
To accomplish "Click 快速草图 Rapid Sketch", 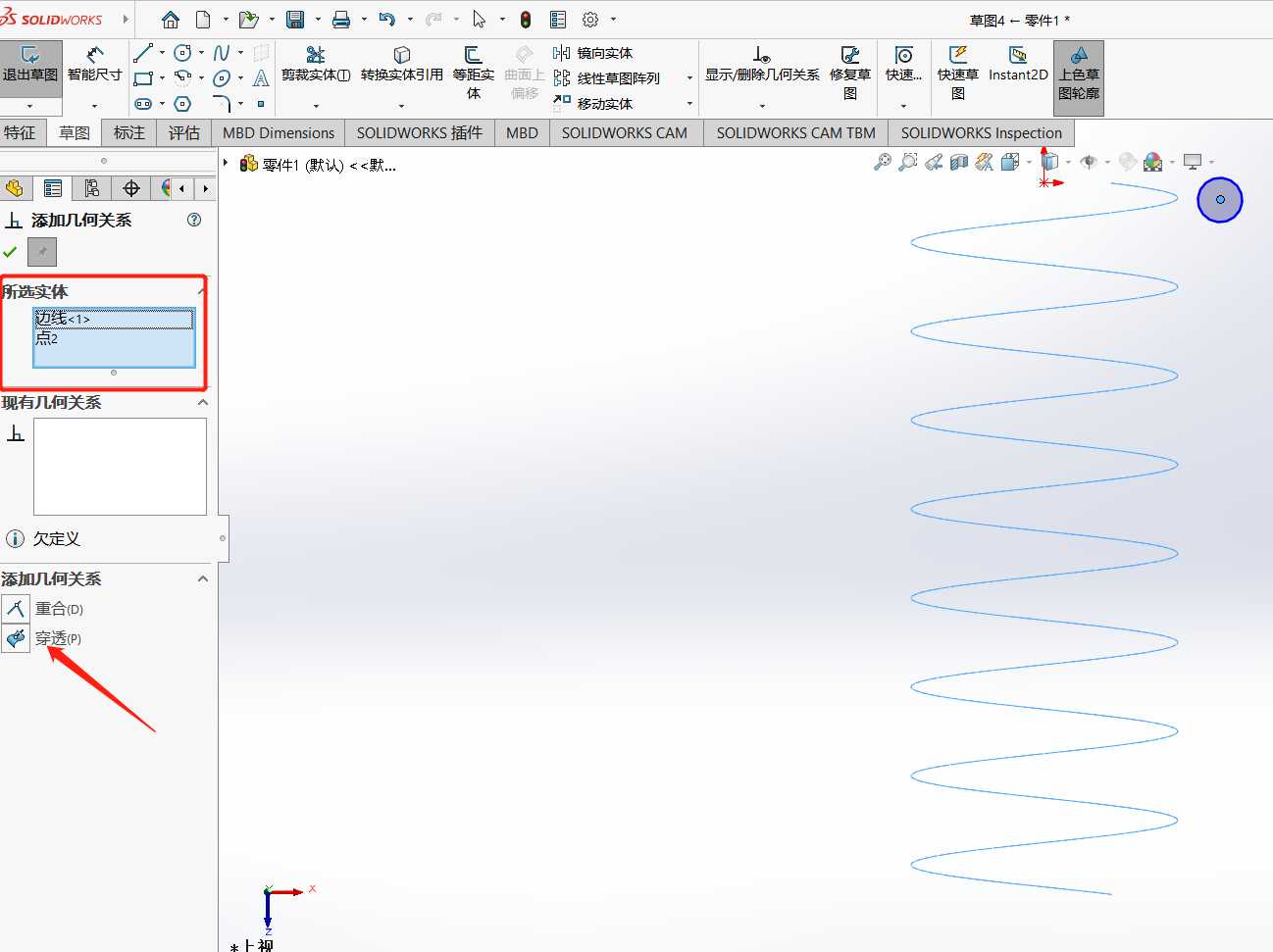I will [x=958, y=73].
